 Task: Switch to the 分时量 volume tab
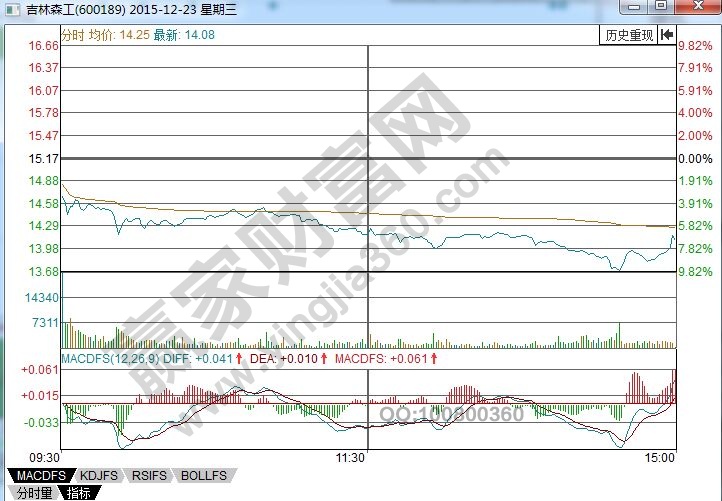tap(29, 492)
